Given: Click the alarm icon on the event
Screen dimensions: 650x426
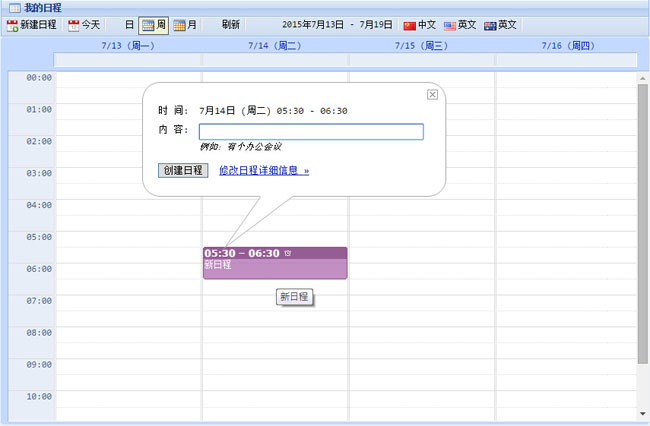Looking at the screenshot, I should 288,253.
